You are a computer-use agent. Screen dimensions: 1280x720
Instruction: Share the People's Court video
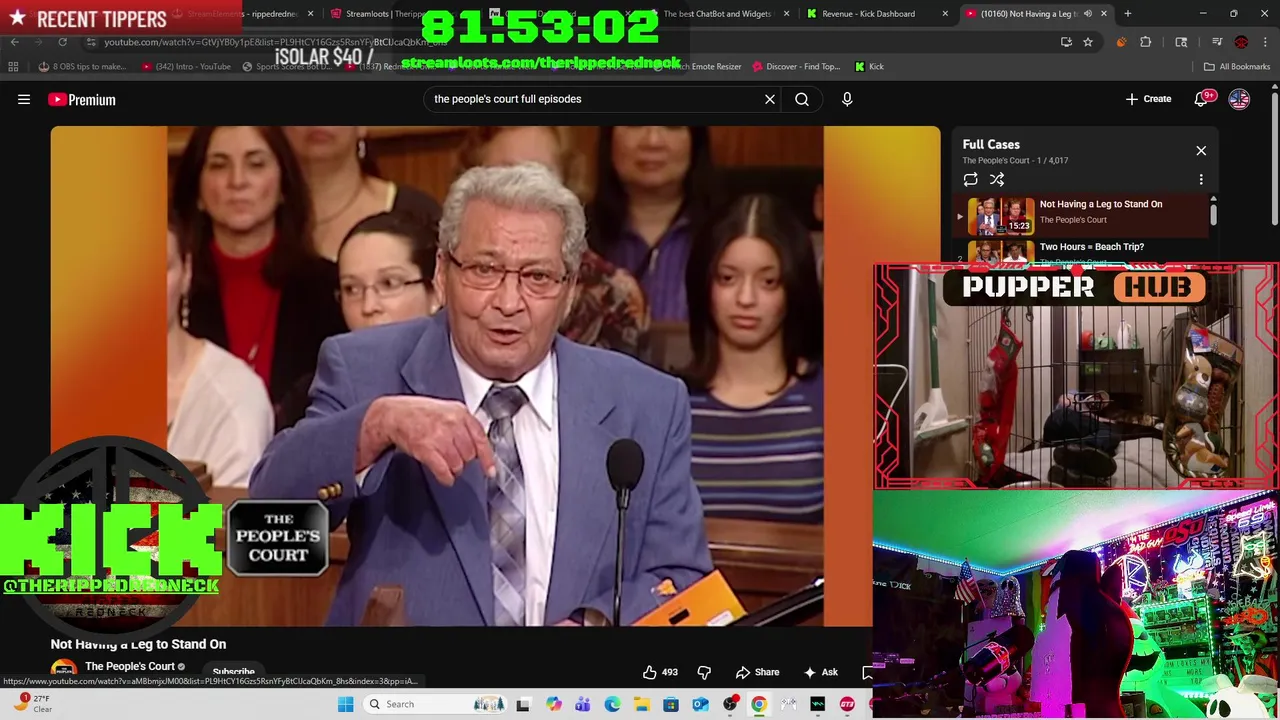[757, 672]
